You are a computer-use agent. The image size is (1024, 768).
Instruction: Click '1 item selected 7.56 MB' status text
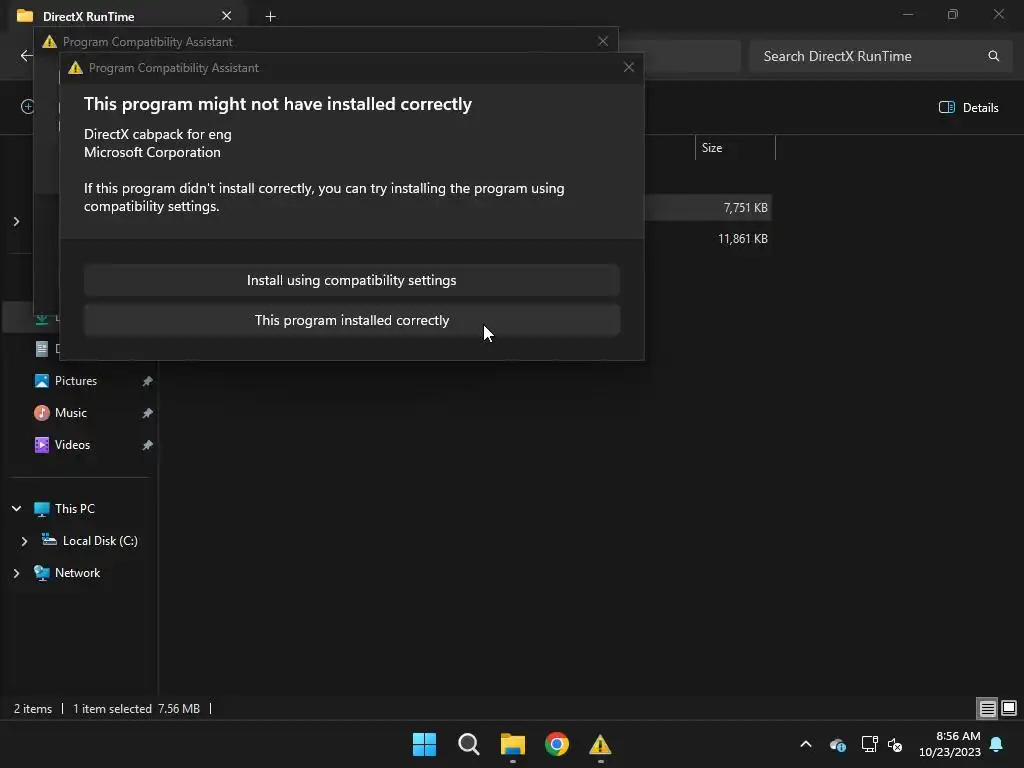point(136,709)
